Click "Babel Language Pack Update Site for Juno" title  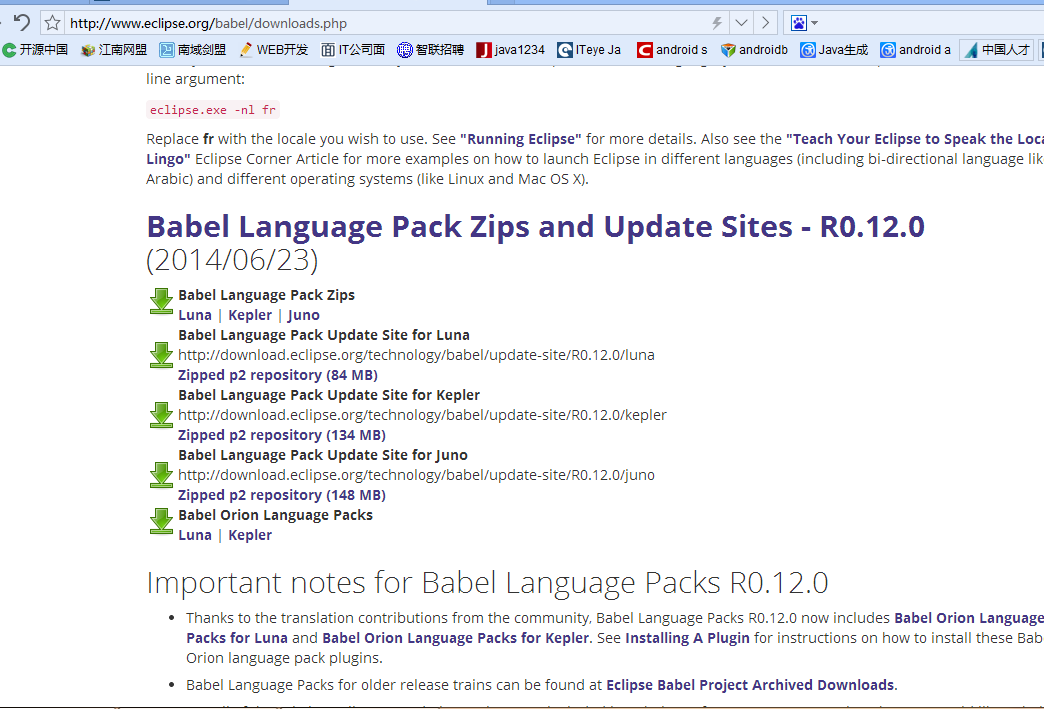click(x=323, y=455)
